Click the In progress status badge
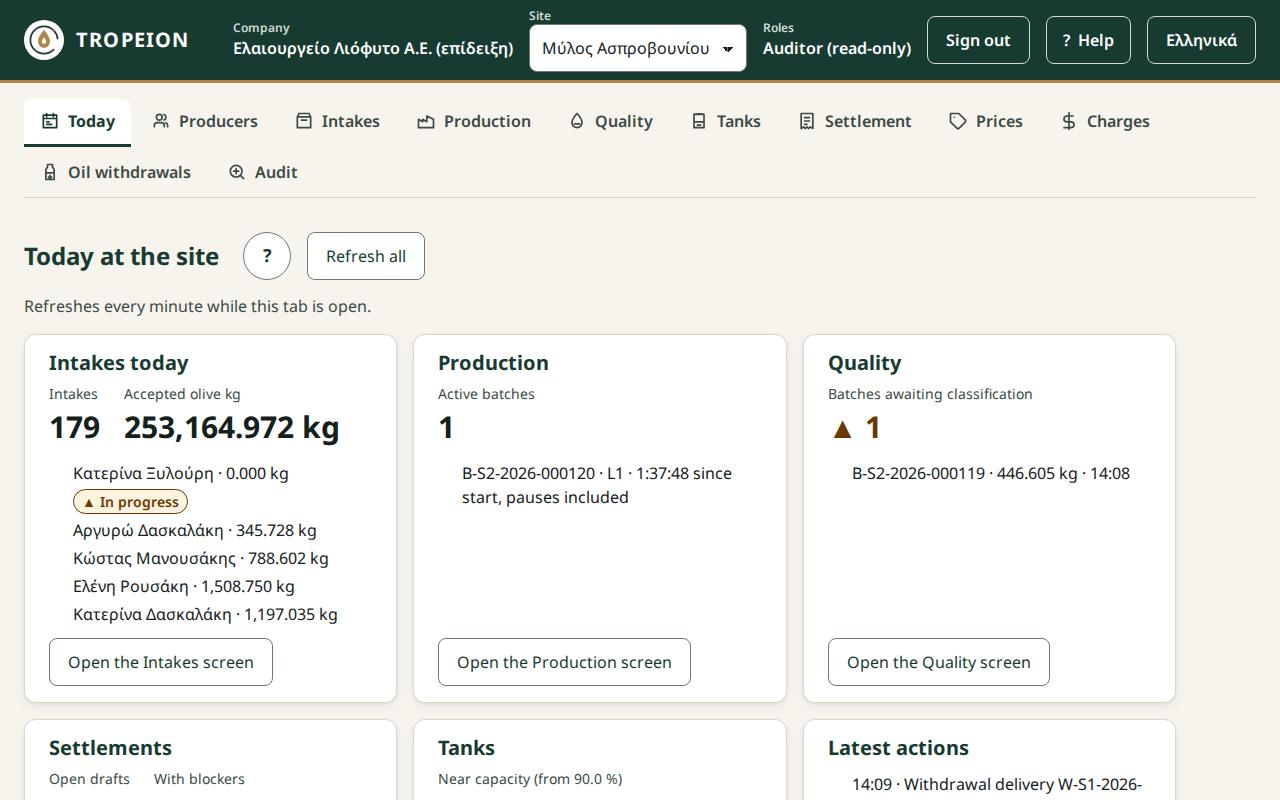This screenshot has height=800, width=1280. [130, 502]
